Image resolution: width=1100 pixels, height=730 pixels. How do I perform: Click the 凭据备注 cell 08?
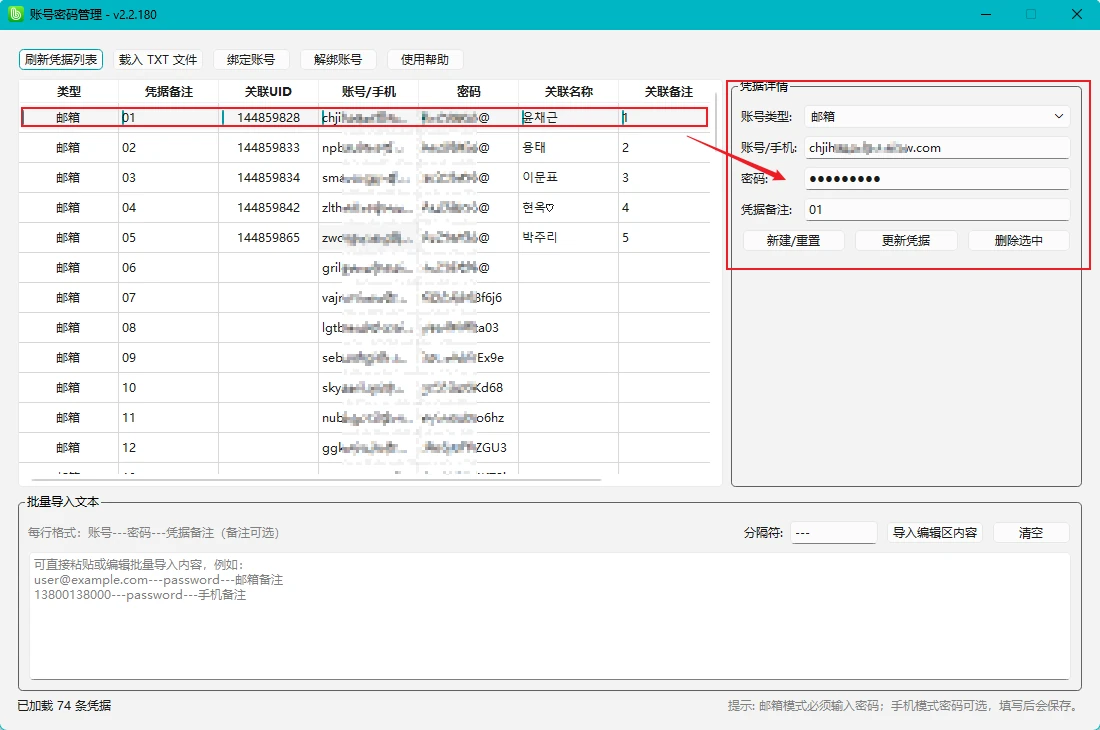pos(168,327)
